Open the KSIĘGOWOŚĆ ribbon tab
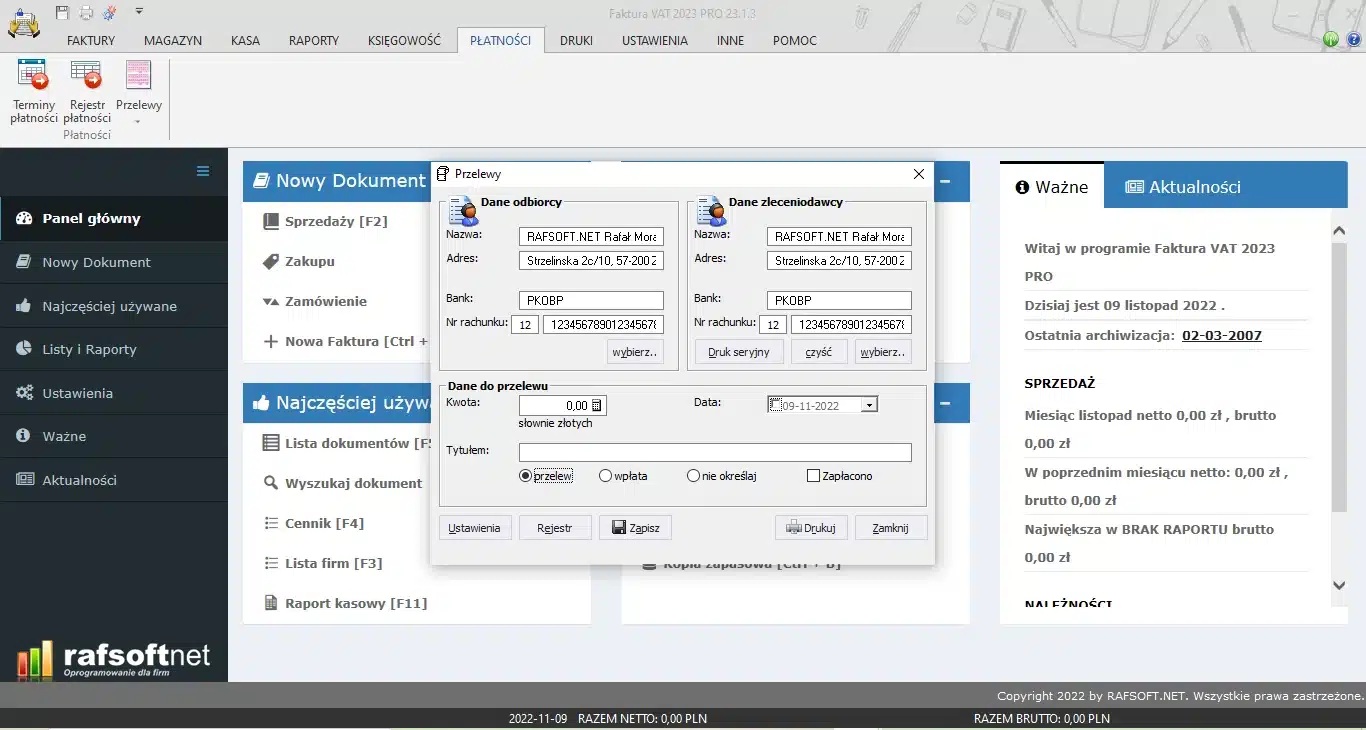The image size is (1366, 730). [x=404, y=41]
